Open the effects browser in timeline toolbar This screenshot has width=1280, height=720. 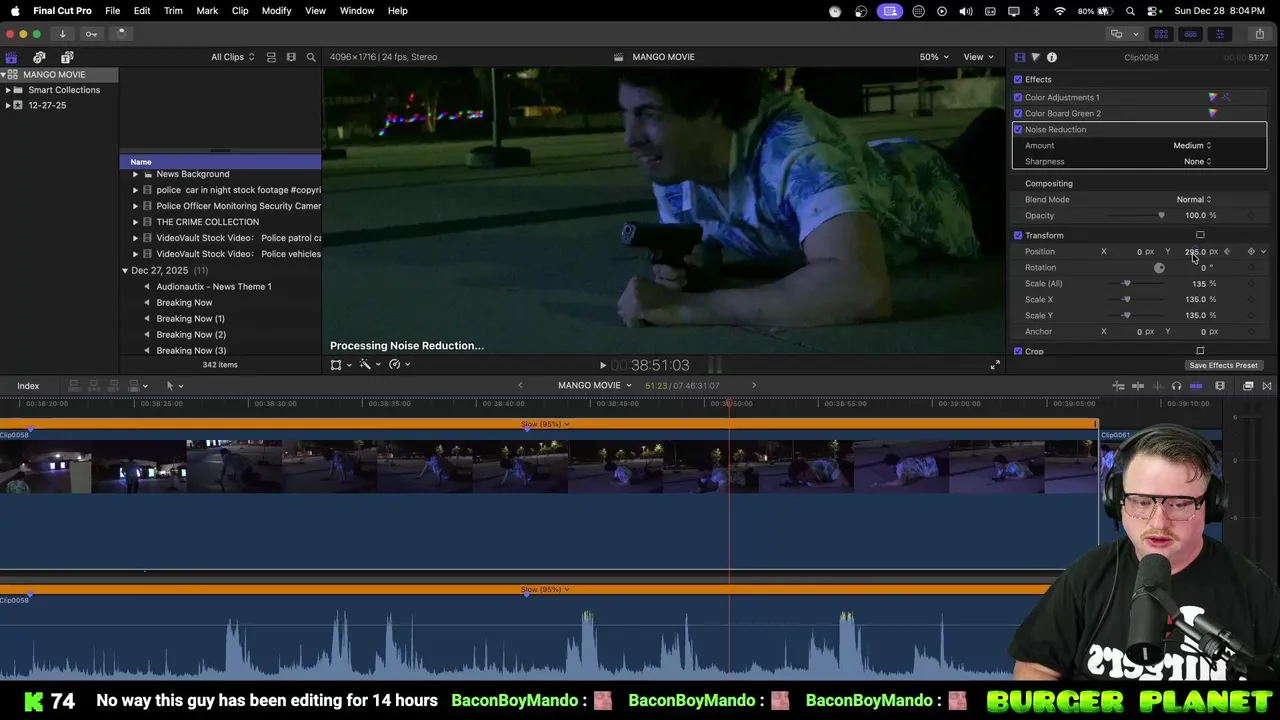pyautogui.click(x=1248, y=386)
